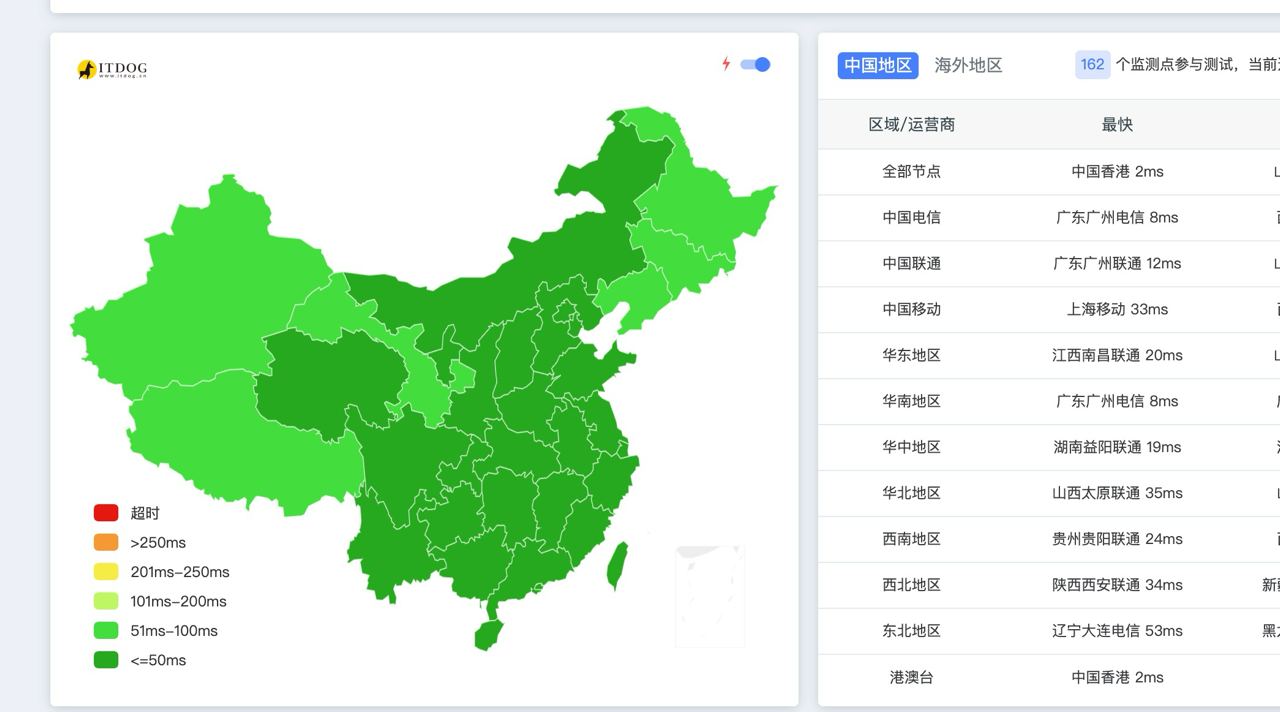Click the orange >250ms legend swatch
The height and width of the screenshot is (712, 1280).
tap(106, 543)
